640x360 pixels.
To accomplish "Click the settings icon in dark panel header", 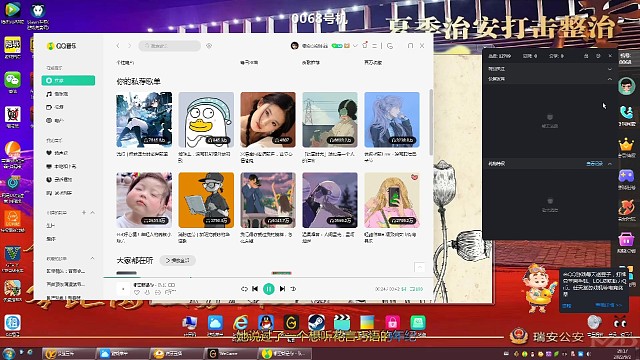I will click(x=598, y=56).
